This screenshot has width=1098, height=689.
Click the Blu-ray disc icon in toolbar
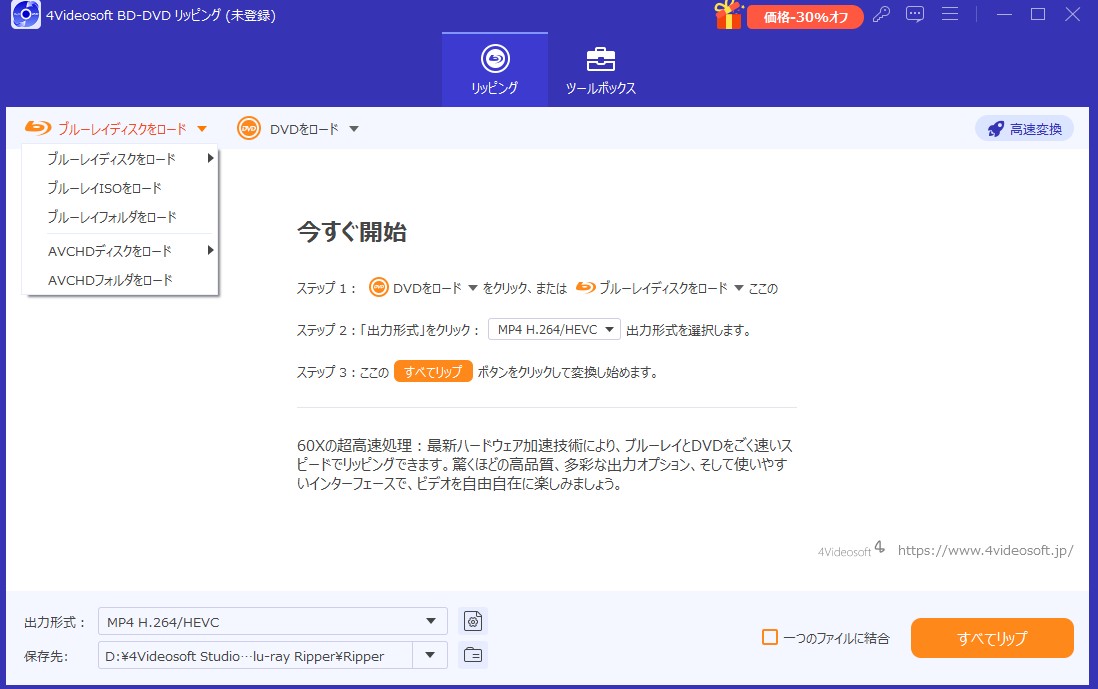(38, 128)
